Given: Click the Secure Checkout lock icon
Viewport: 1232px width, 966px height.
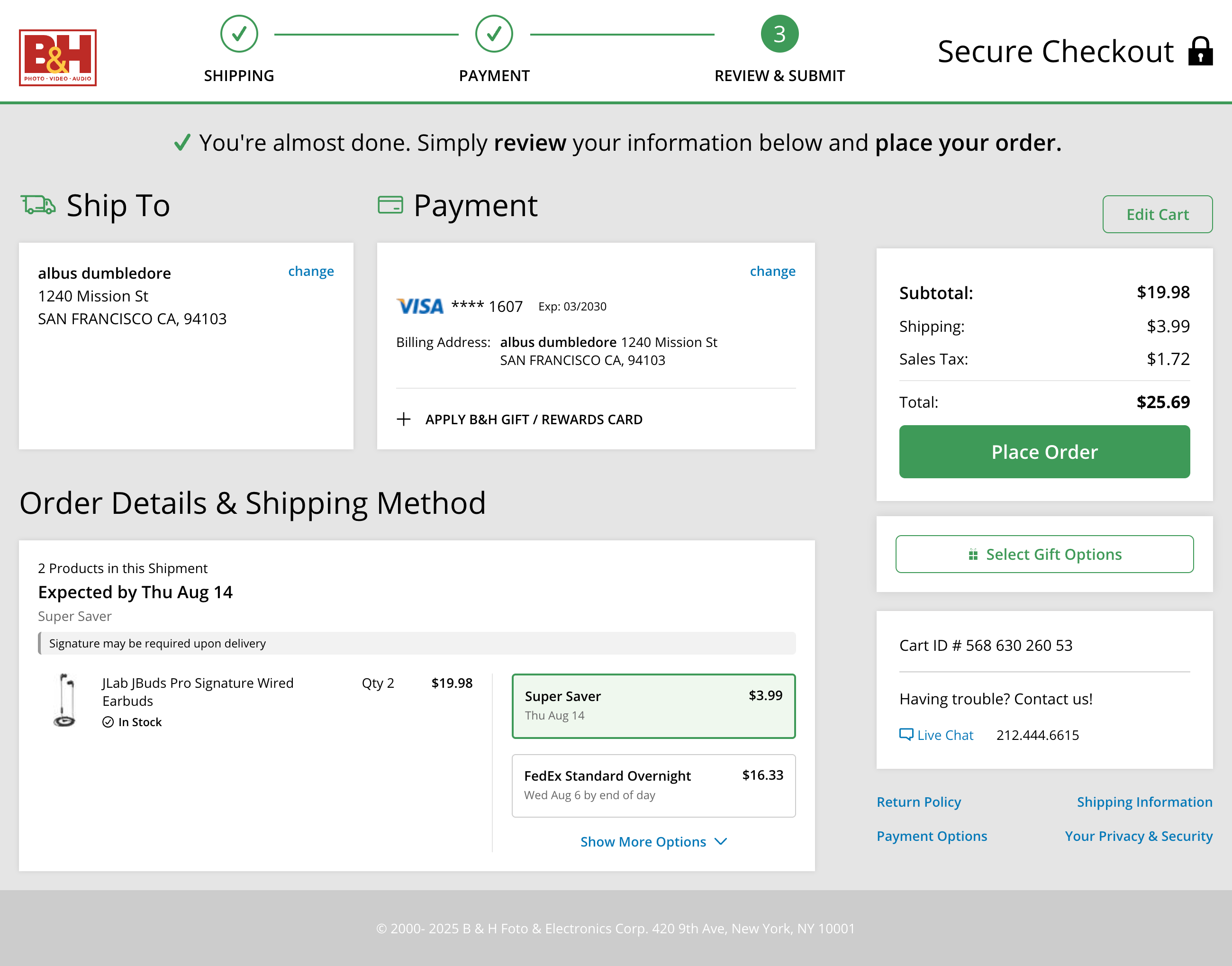Looking at the screenshot, I should point(1200,52).
